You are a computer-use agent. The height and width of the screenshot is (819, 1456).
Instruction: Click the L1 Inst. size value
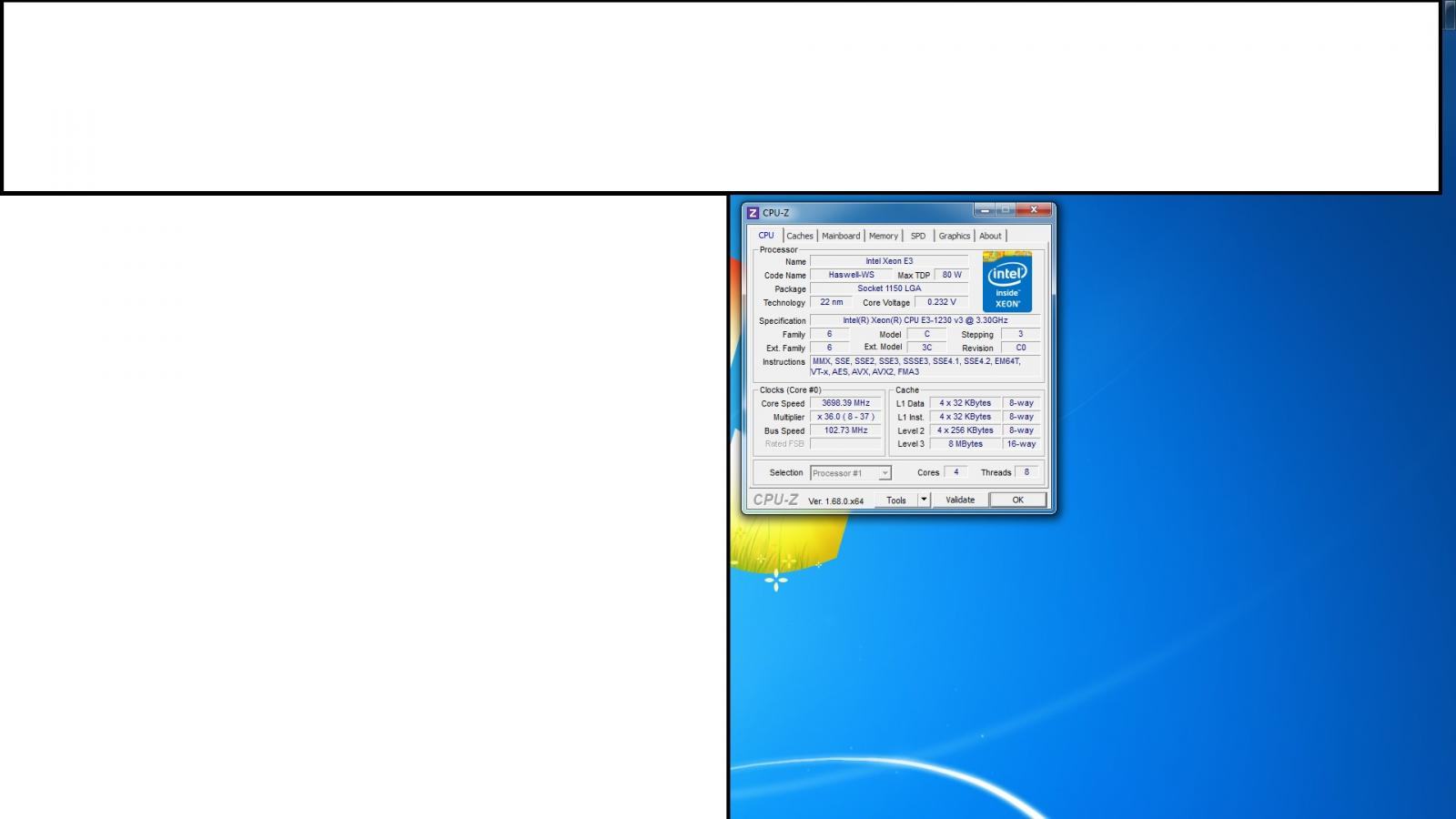pyautogui.click(x=965, y=417)
